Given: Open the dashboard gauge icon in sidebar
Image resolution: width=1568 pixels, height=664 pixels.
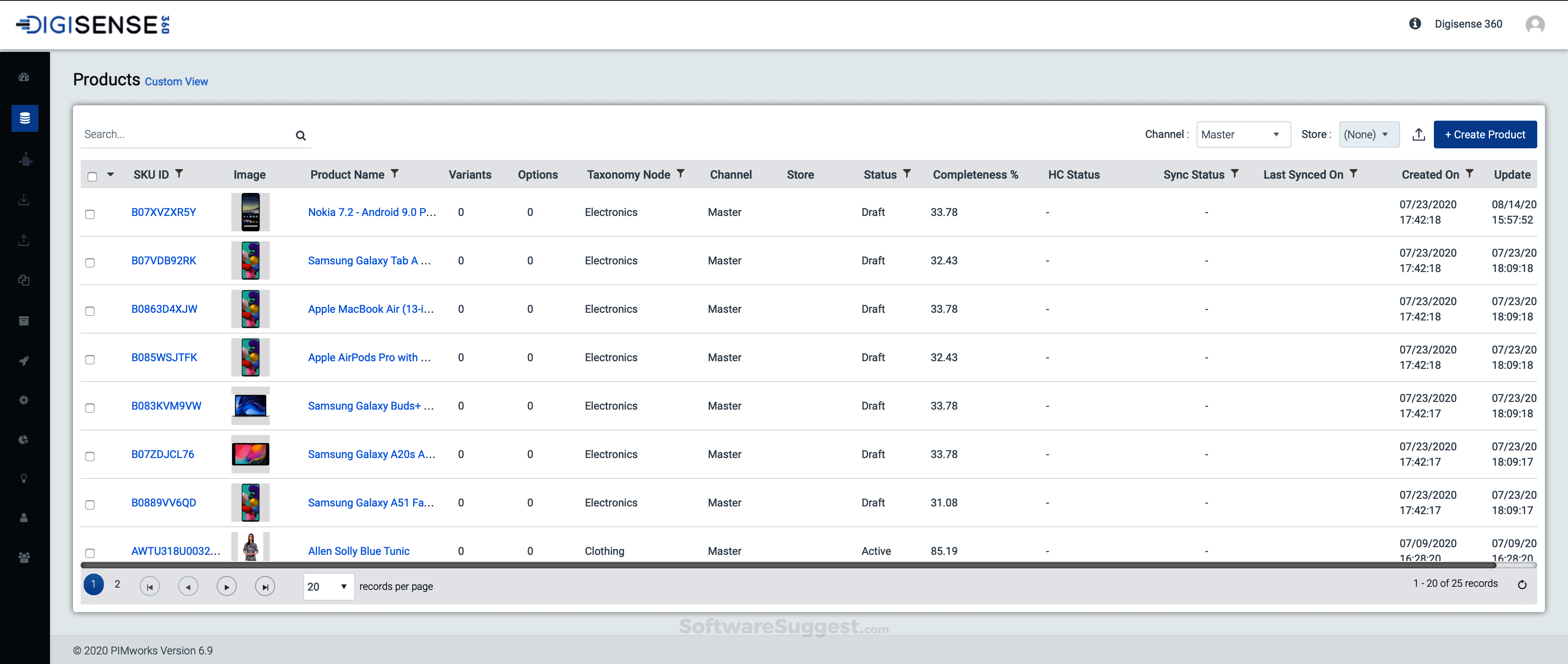Looking at the screenshot, I should [24, 77].
